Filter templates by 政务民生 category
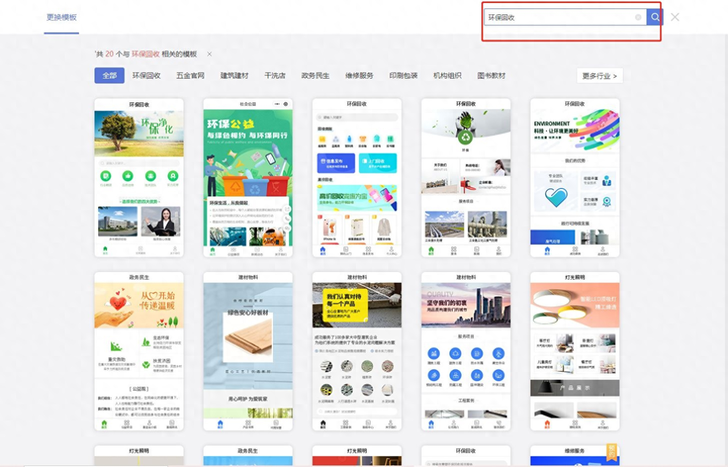Screen dimensions: 728x467 tap(315, 75)
